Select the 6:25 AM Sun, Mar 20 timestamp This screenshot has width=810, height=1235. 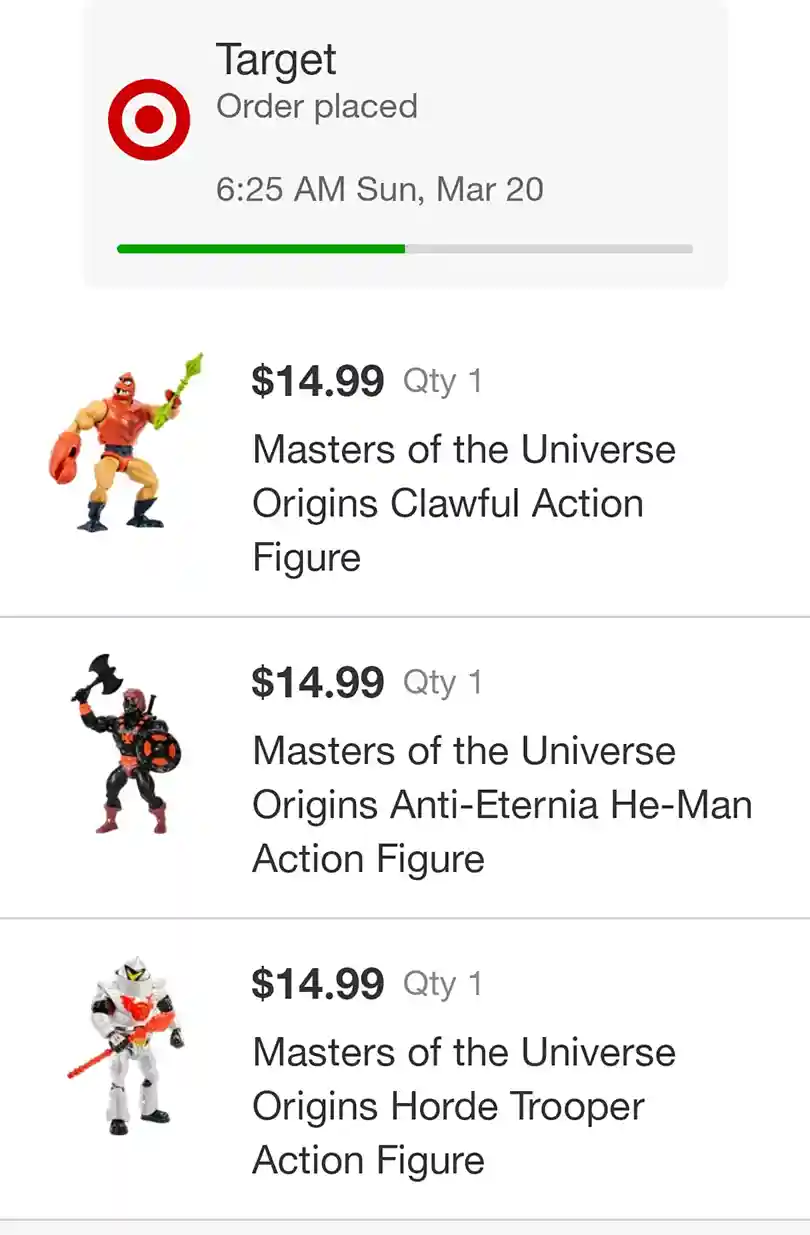[x=379, y=189]
